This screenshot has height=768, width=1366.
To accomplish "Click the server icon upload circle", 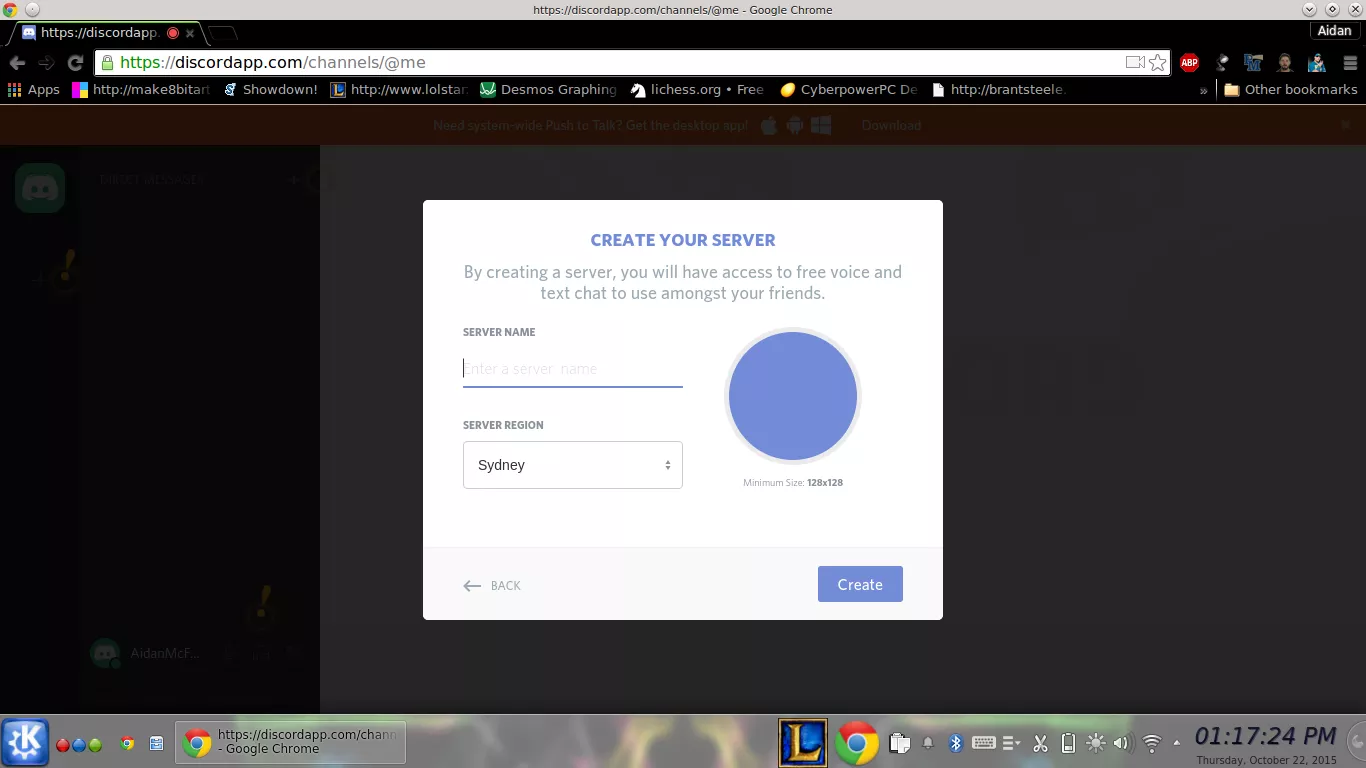I will 792,396.
